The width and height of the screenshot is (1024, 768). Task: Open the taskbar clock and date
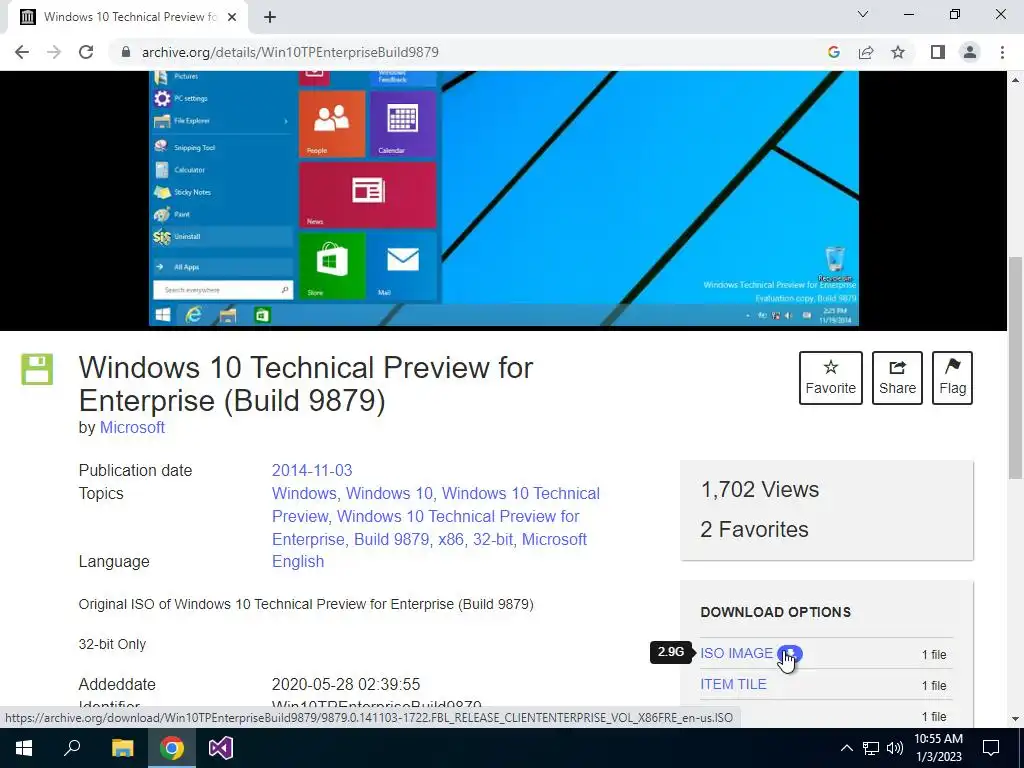938,748
